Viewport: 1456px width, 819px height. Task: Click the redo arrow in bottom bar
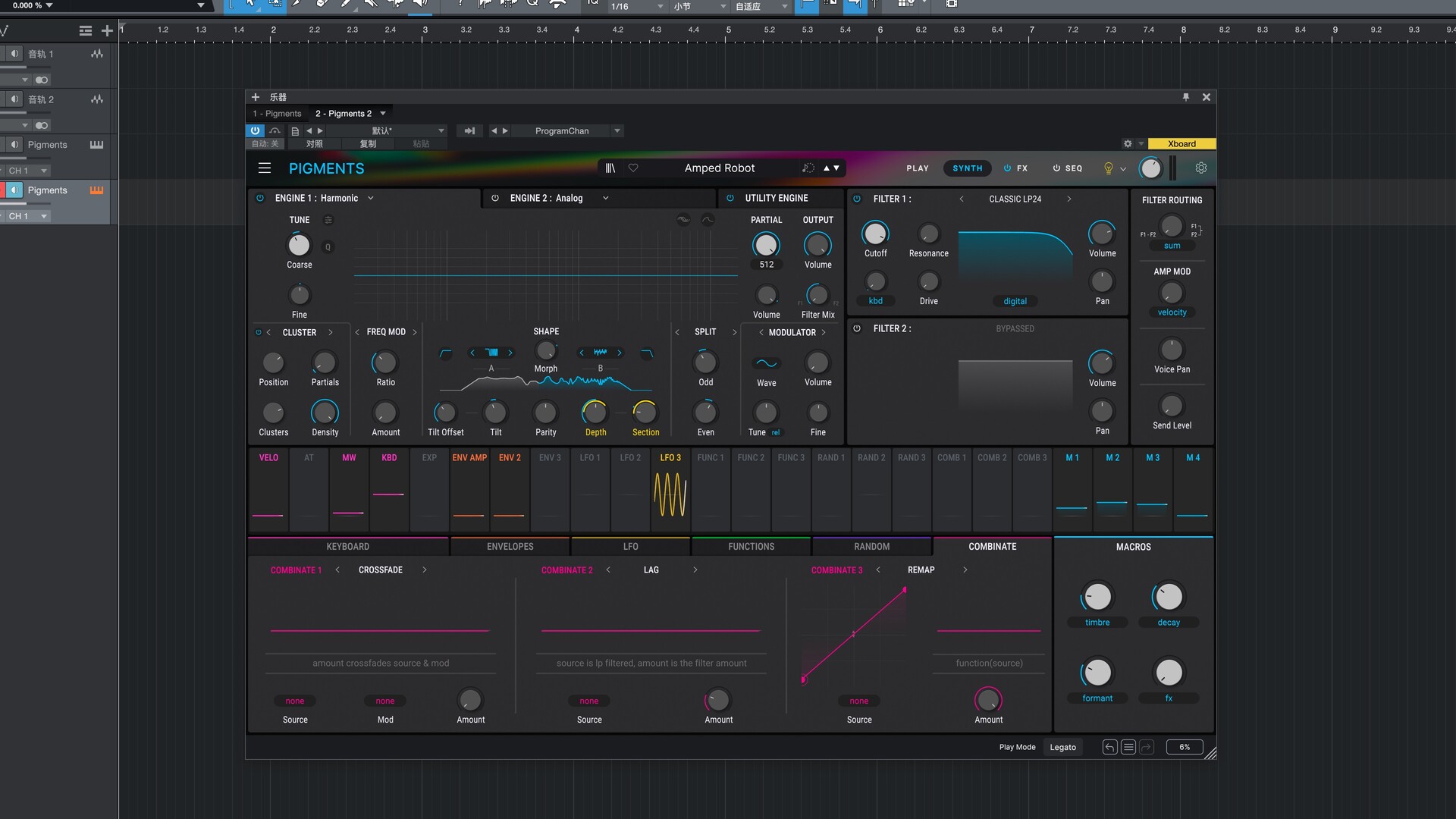[x=1146, y=747]
